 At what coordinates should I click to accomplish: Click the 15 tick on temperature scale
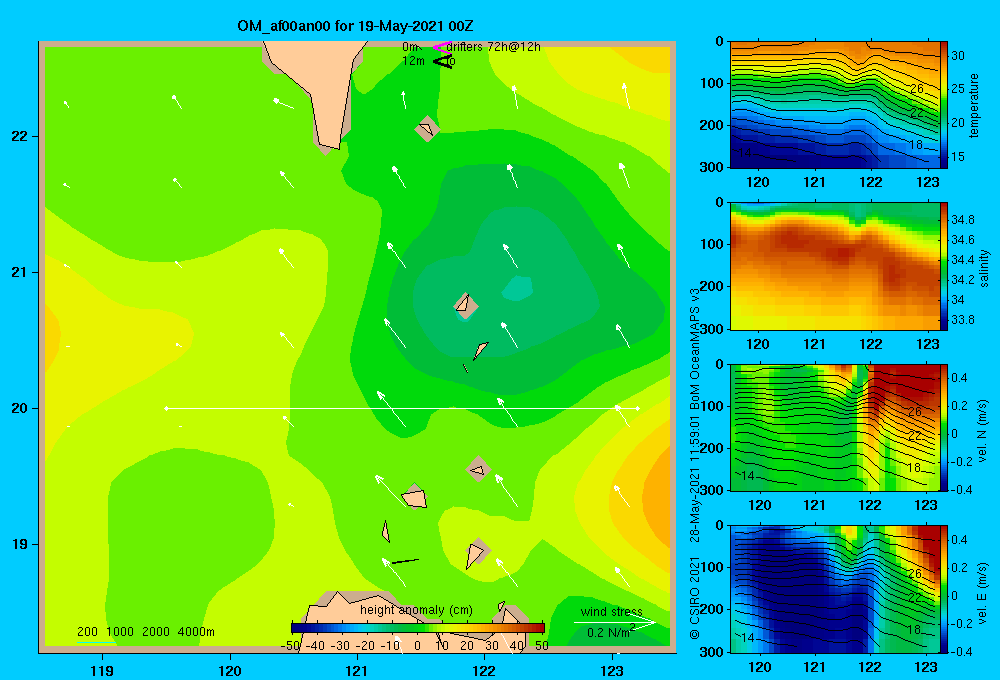click(958, 156)
